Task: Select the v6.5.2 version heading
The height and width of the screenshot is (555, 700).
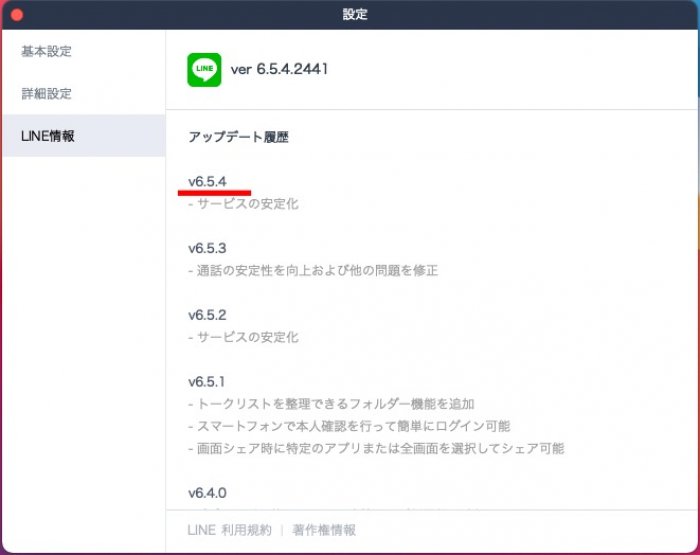Action: click(x=207, y=315)
